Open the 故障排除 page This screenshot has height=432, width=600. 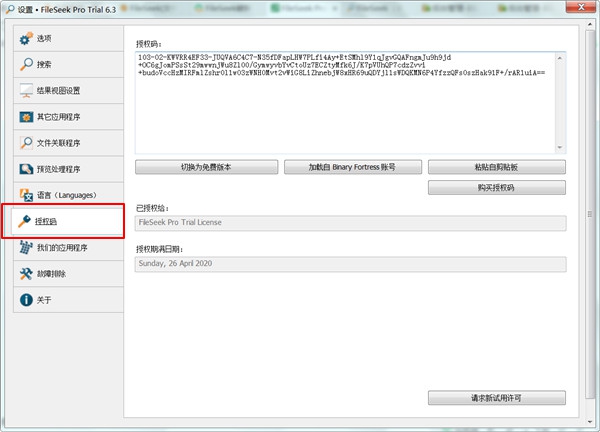click(x=68, y=274)
